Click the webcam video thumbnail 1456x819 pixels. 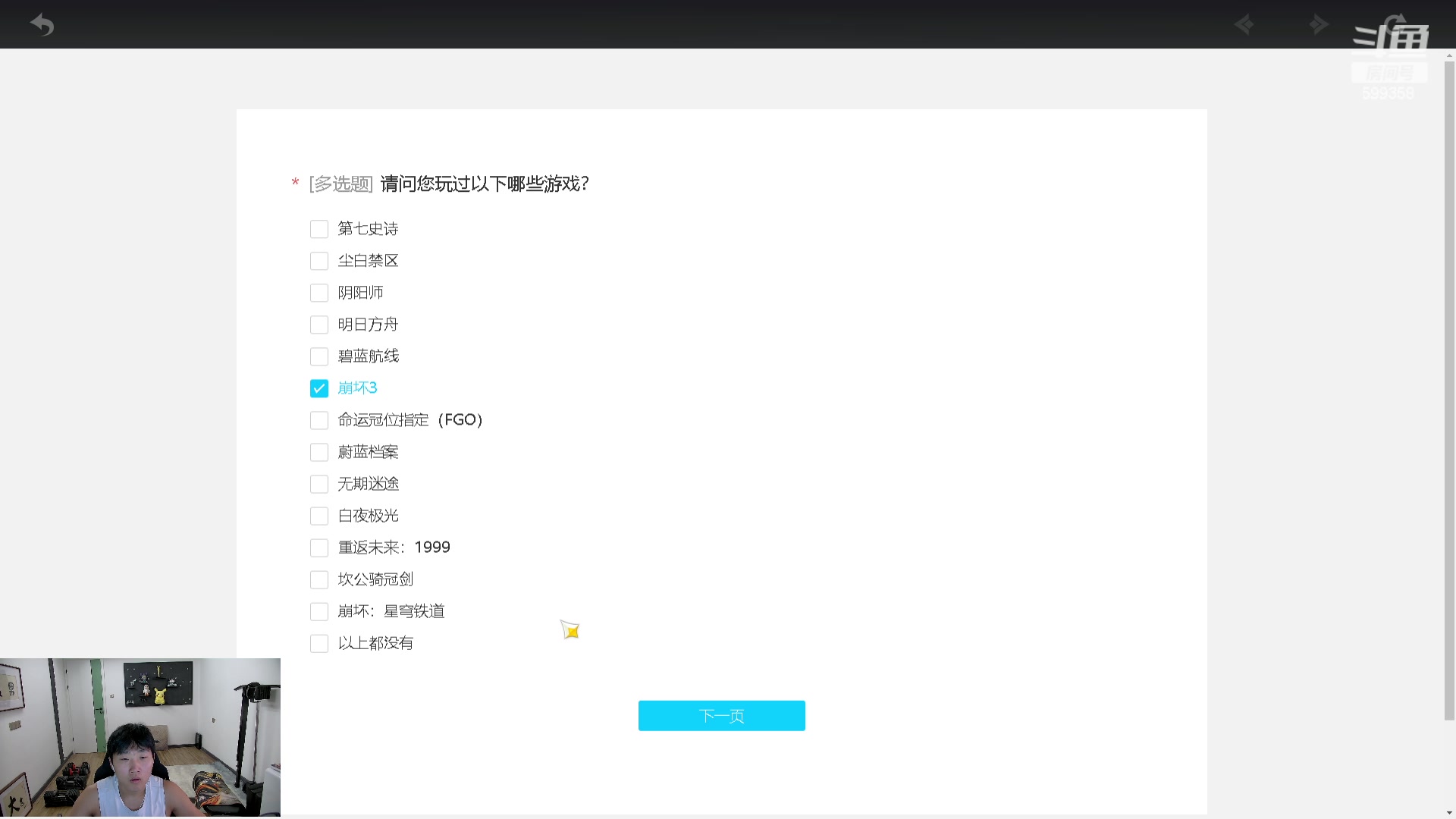(x=140, y=737)
